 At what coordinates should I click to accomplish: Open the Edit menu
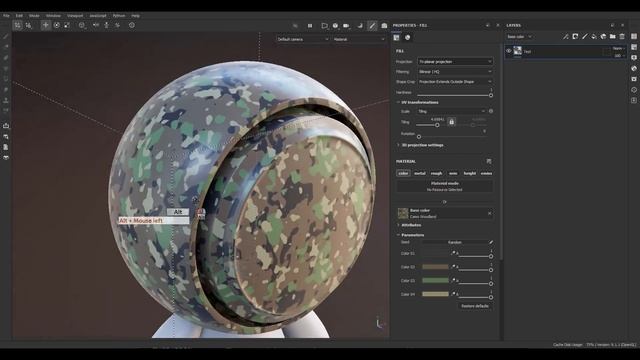[19, 16]
